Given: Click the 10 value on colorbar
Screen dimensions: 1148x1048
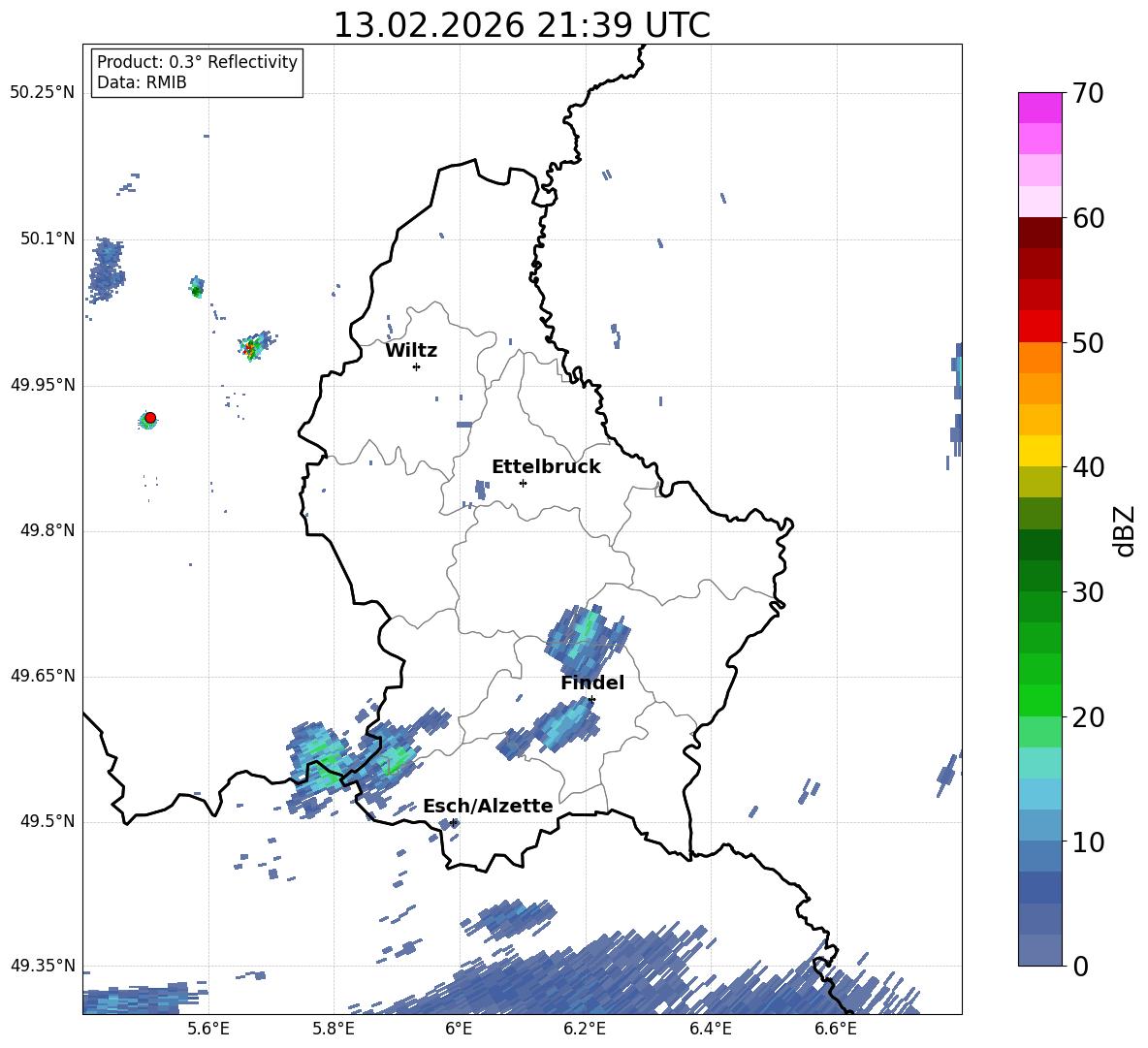Looking at the screenshot, I should (x=1088, y=842).
